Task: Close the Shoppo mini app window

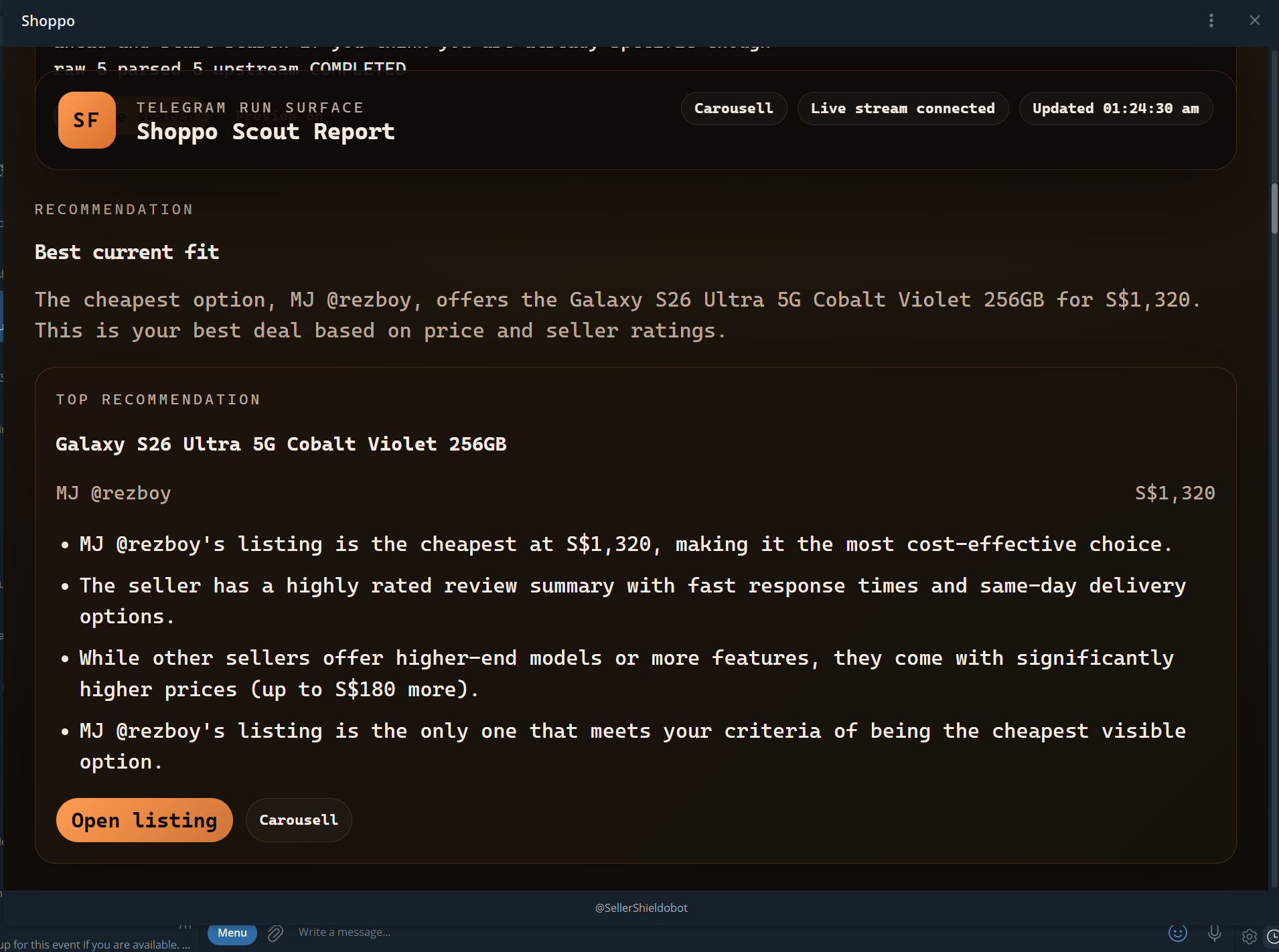Action: point(1254,21)
